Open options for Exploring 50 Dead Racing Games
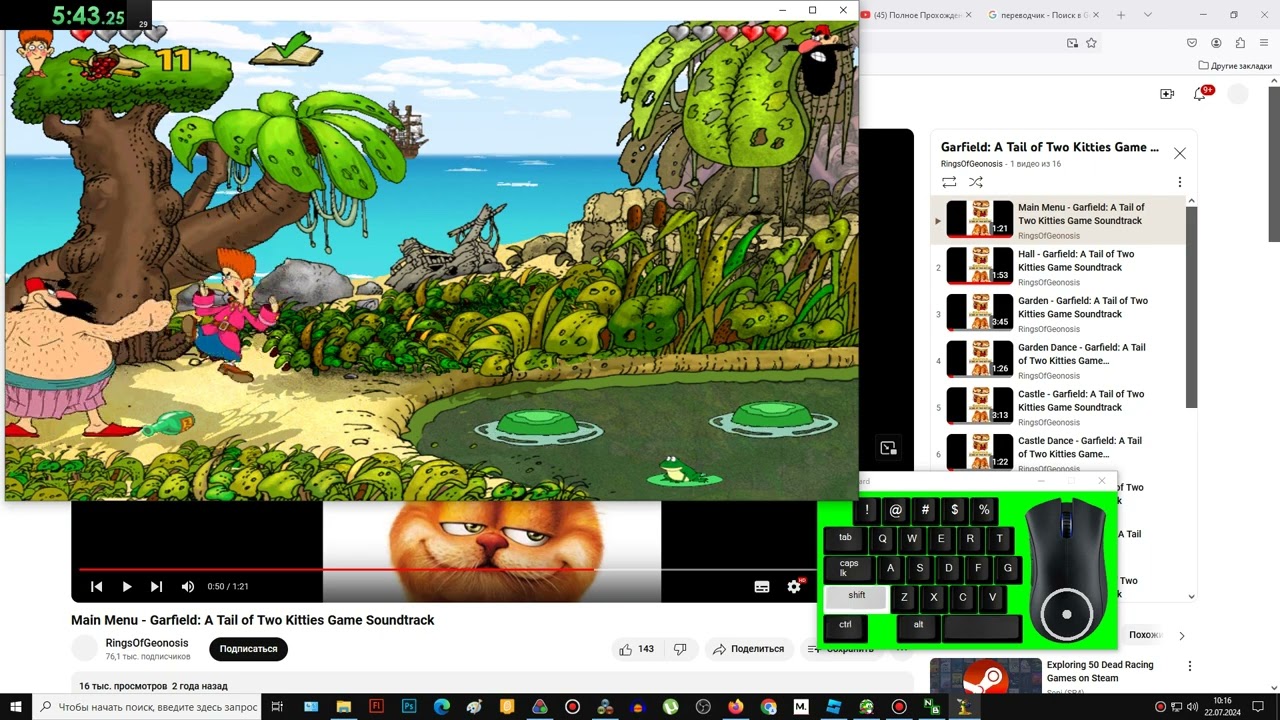This screenshot has height=720, width=1280. [1190, 666]
